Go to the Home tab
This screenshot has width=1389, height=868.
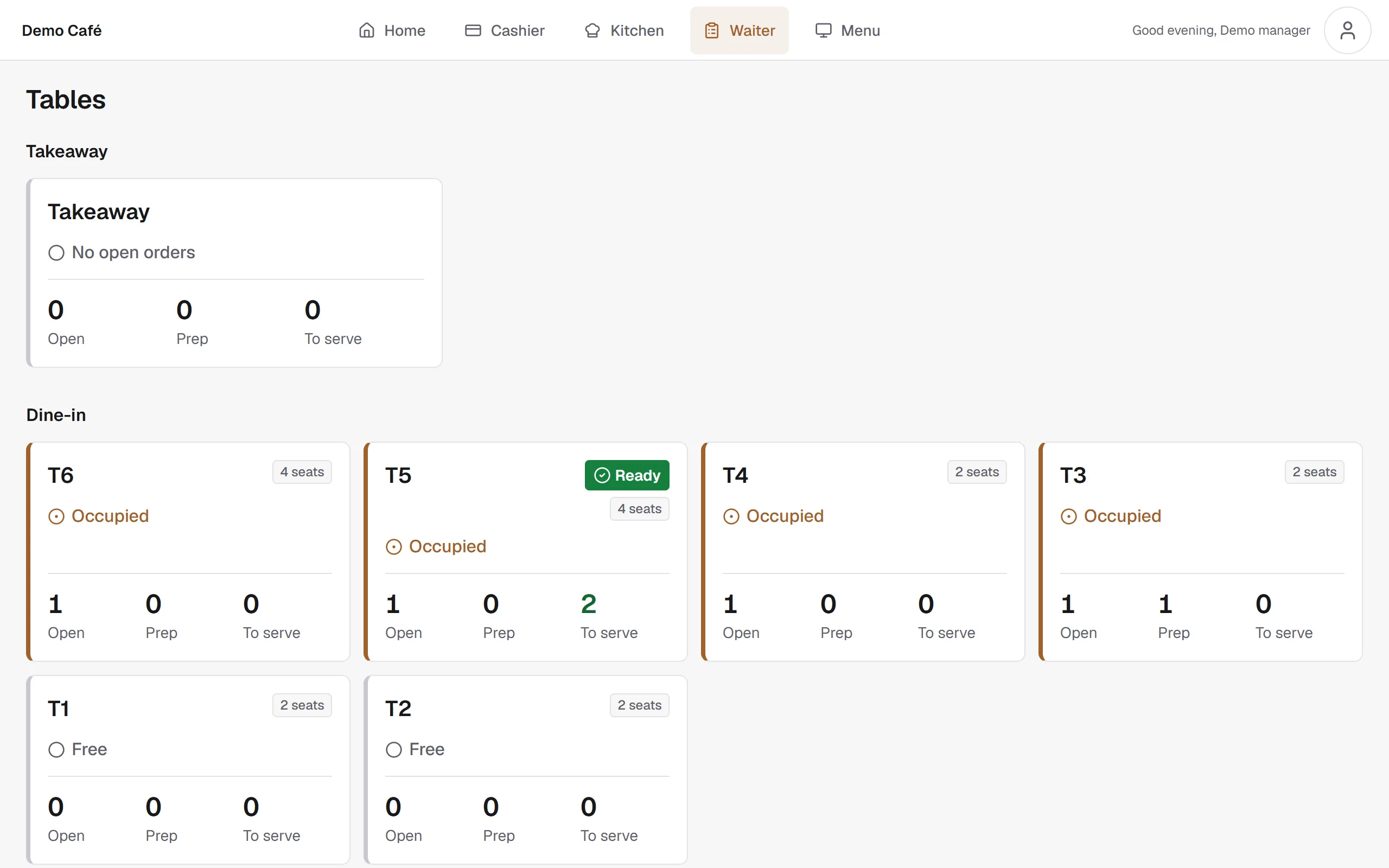393,30
